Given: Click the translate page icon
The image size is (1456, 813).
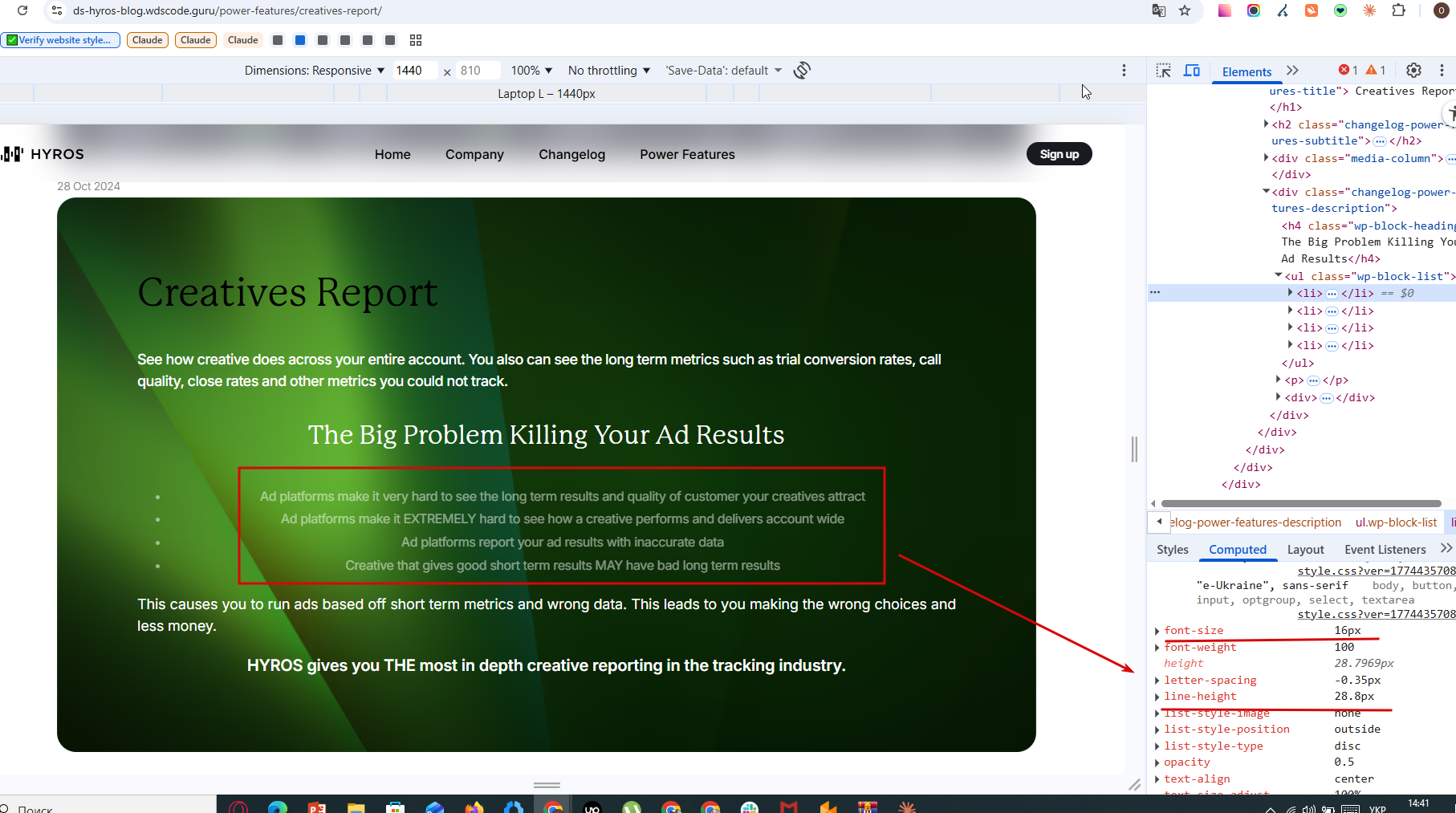Looking at the screenshot, I should coord(1159,10).
